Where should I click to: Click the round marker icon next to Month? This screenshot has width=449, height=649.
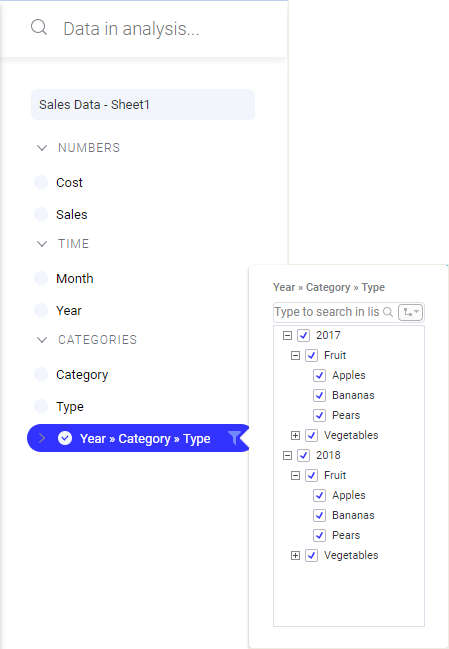(41, 278)
